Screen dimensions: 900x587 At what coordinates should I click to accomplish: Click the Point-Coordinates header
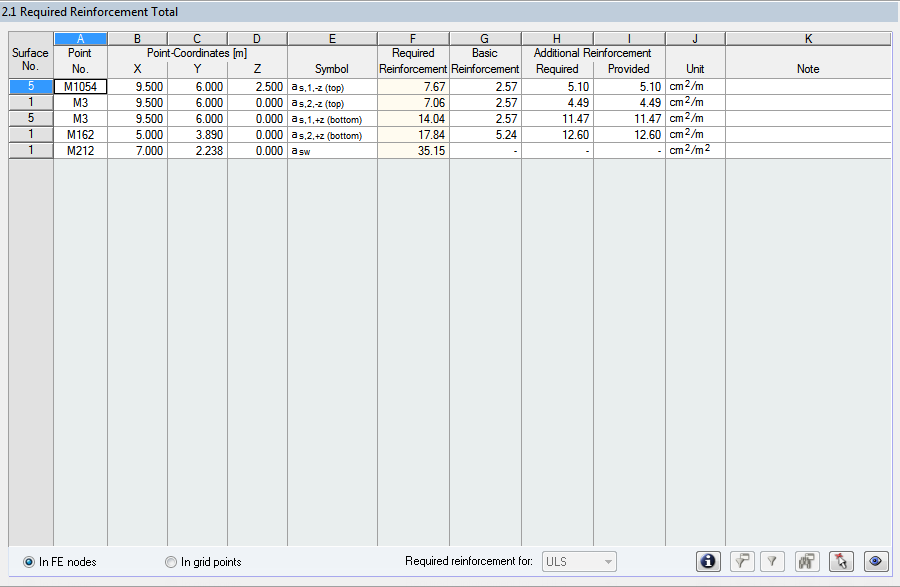click(x=196, y=52)
